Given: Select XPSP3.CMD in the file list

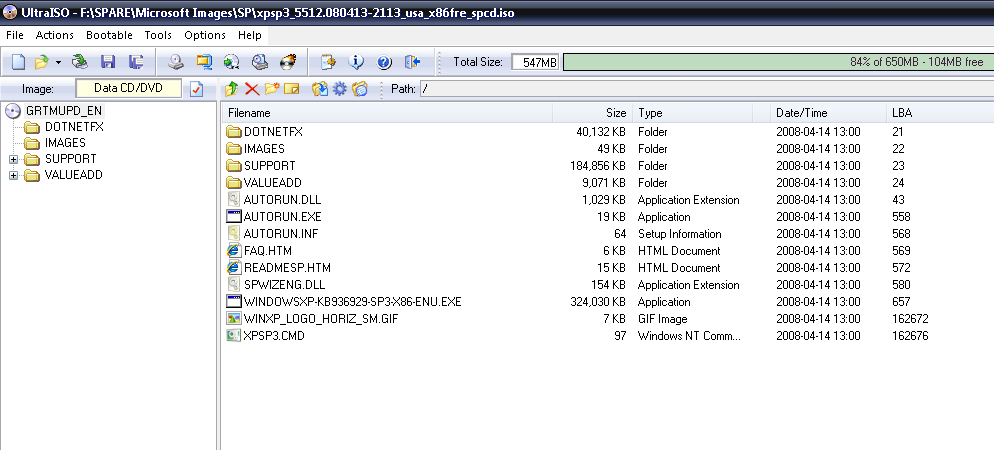Looking at the screenshot, I should pyautogui.click(x=274, y=336).
